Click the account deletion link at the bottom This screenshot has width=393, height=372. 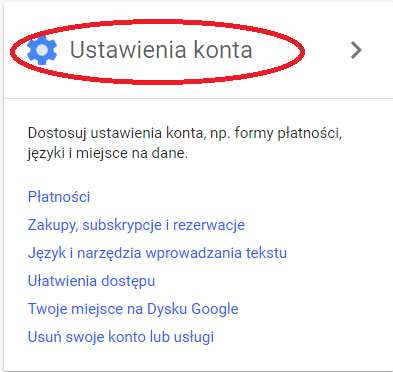121,337
